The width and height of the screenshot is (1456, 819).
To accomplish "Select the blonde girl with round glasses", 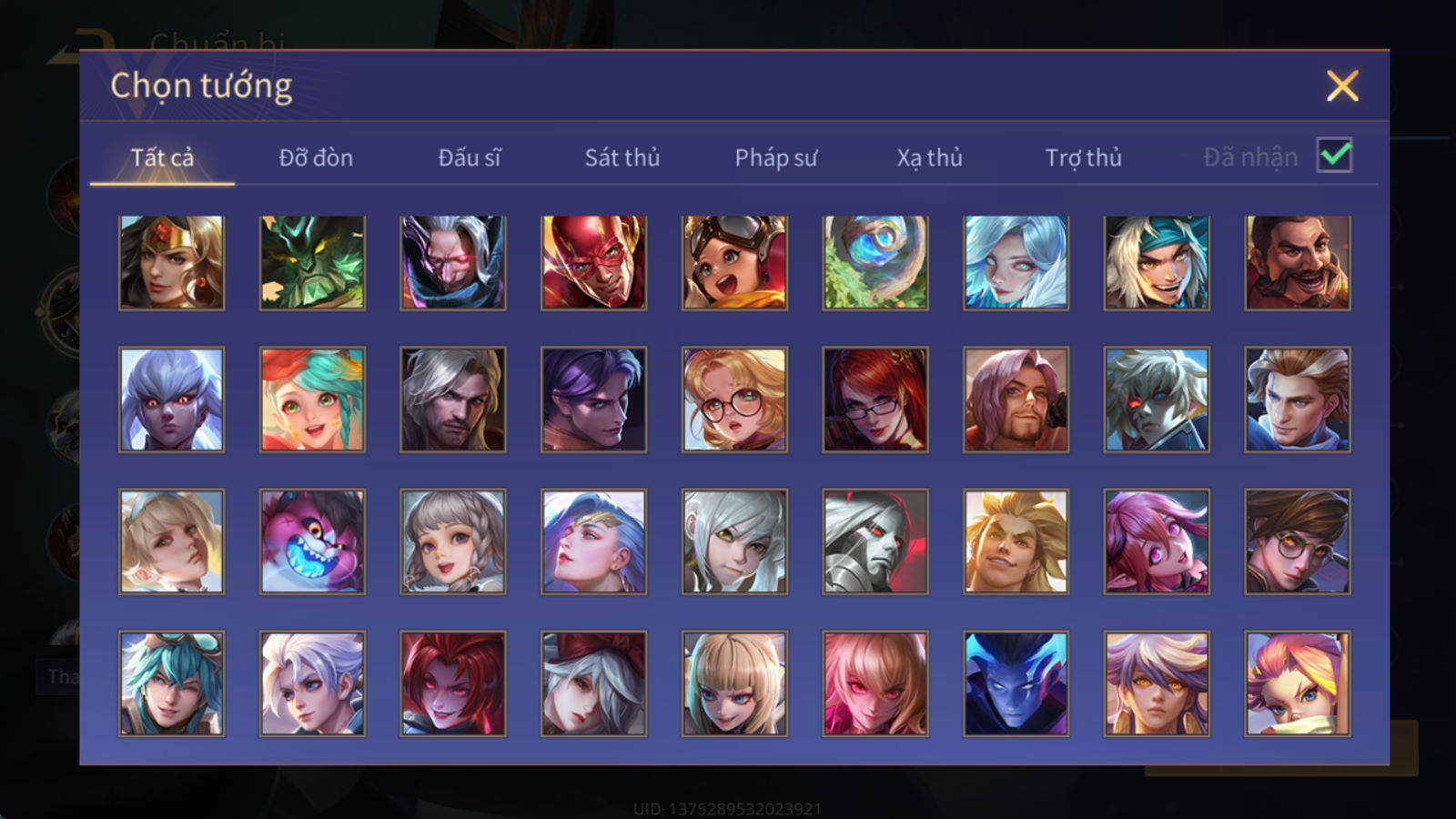I will (734, 399).
